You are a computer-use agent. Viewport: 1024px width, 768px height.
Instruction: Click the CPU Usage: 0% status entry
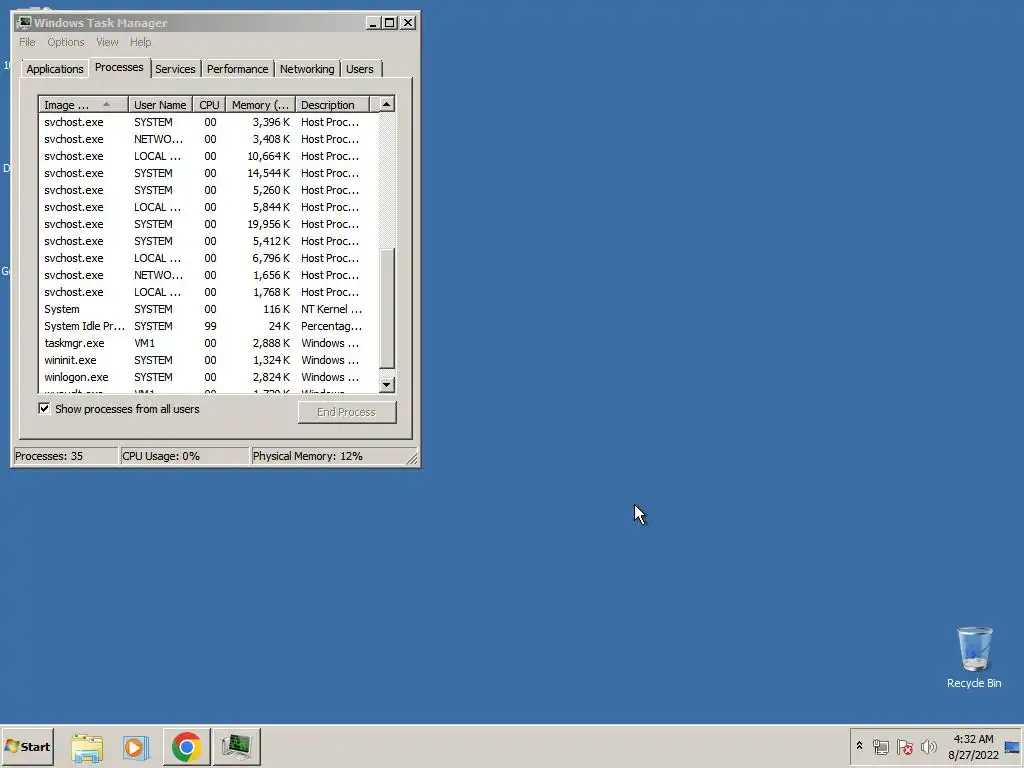[x=185, y=456]
